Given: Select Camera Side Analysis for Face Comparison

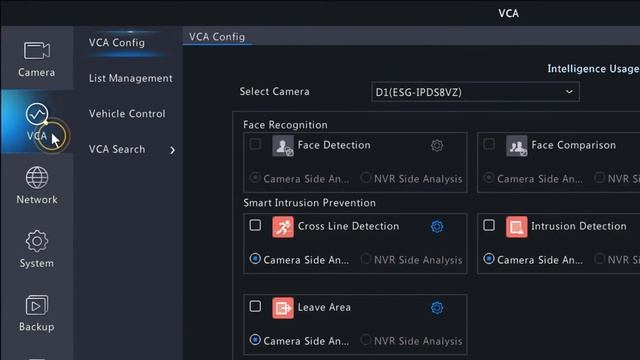Looking at the screenshot, I should [489, 178].
